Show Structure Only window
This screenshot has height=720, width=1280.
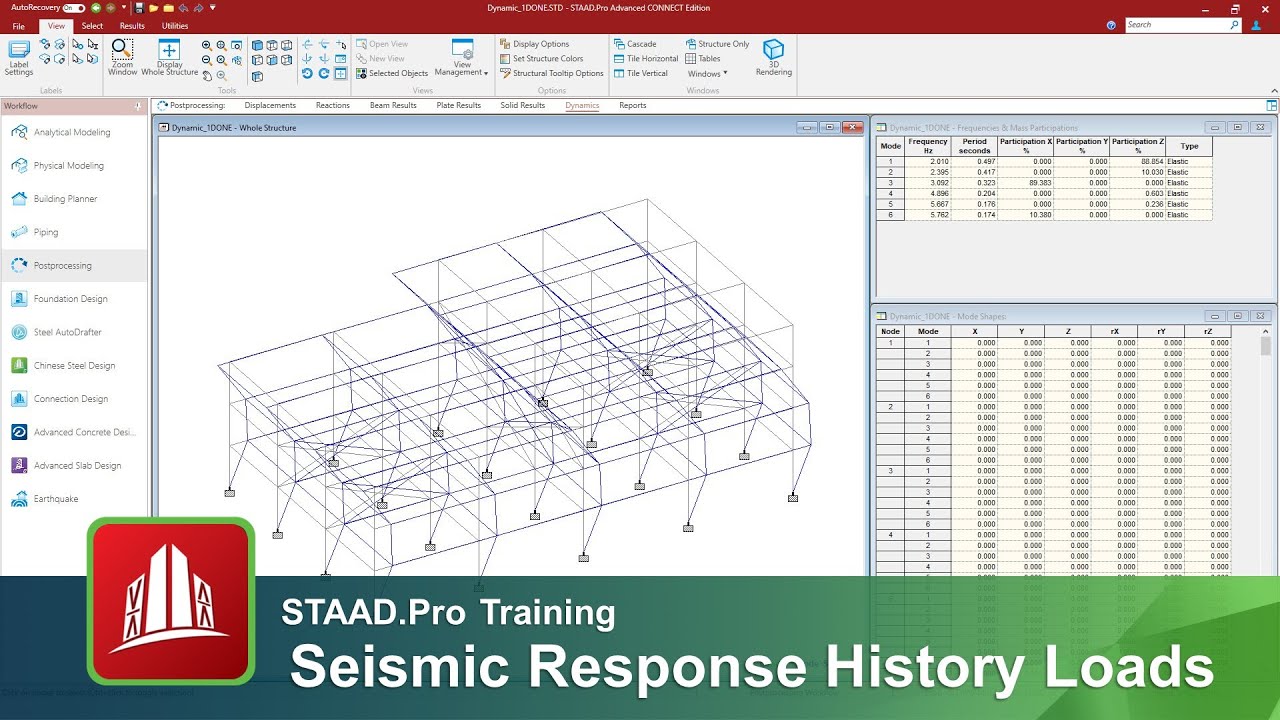[x=717, y=44]
